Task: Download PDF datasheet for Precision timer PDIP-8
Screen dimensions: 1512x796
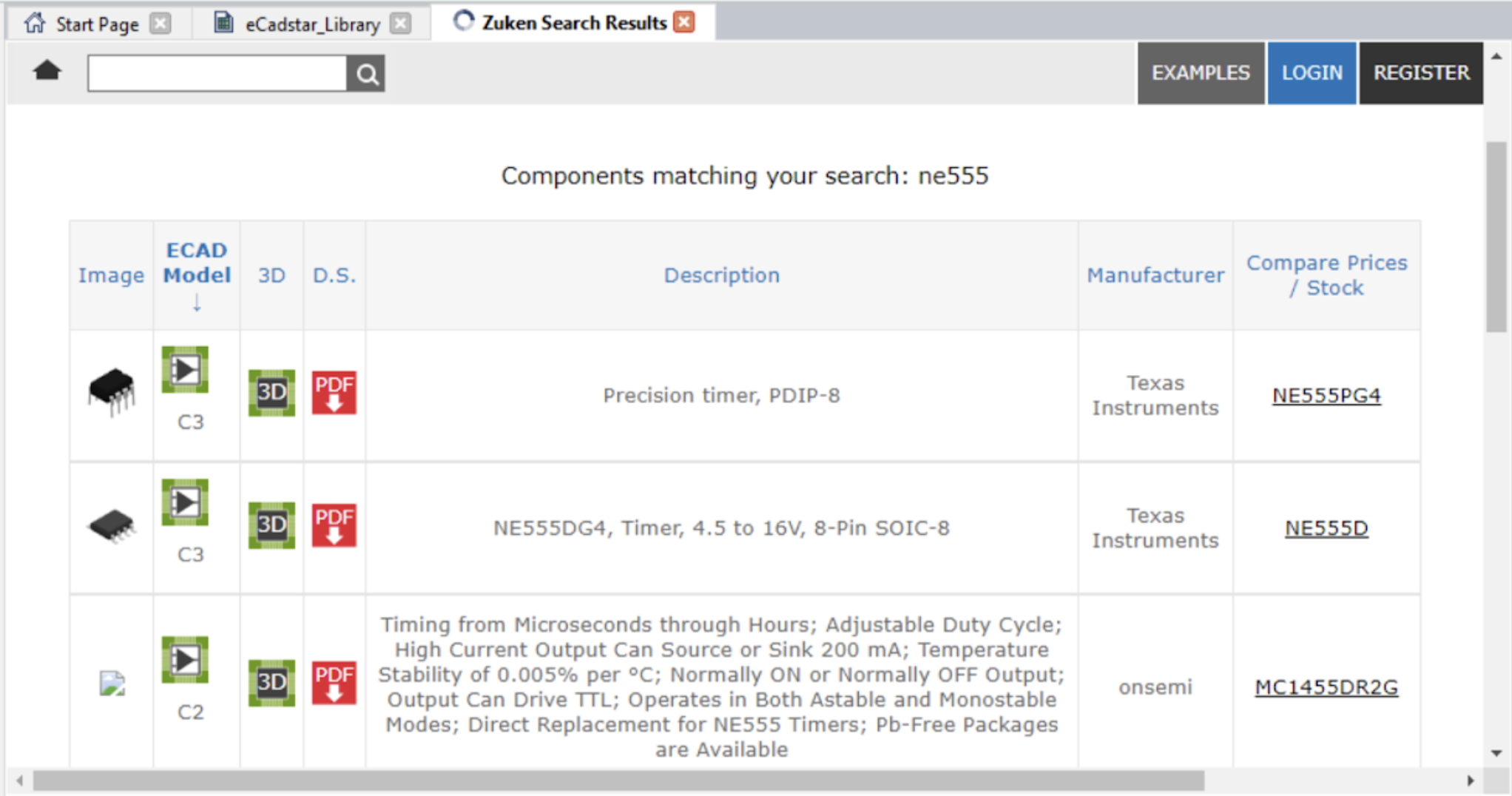Action: [334, 393]
